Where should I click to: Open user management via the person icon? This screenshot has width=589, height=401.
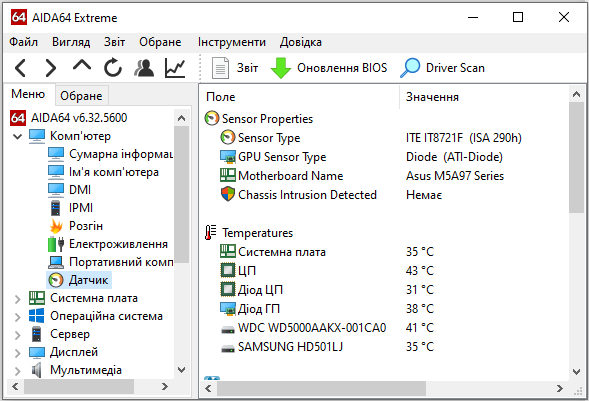(144, 68)
